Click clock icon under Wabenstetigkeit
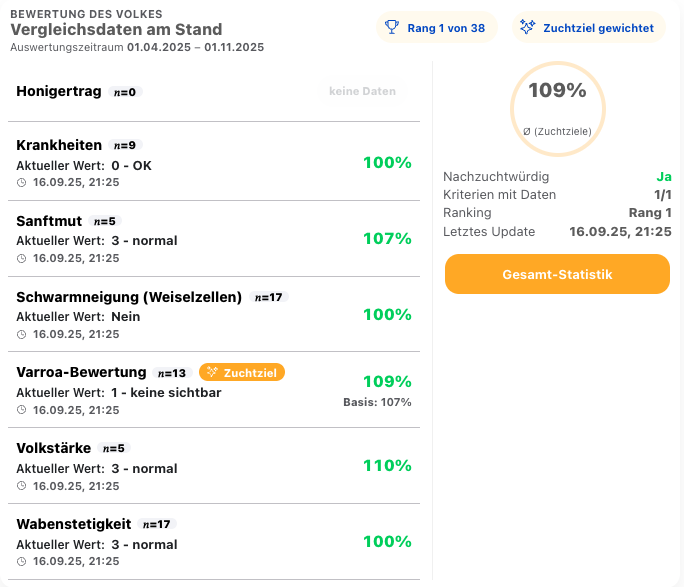This screenshot has height=587, width=684. coord(22,562)
